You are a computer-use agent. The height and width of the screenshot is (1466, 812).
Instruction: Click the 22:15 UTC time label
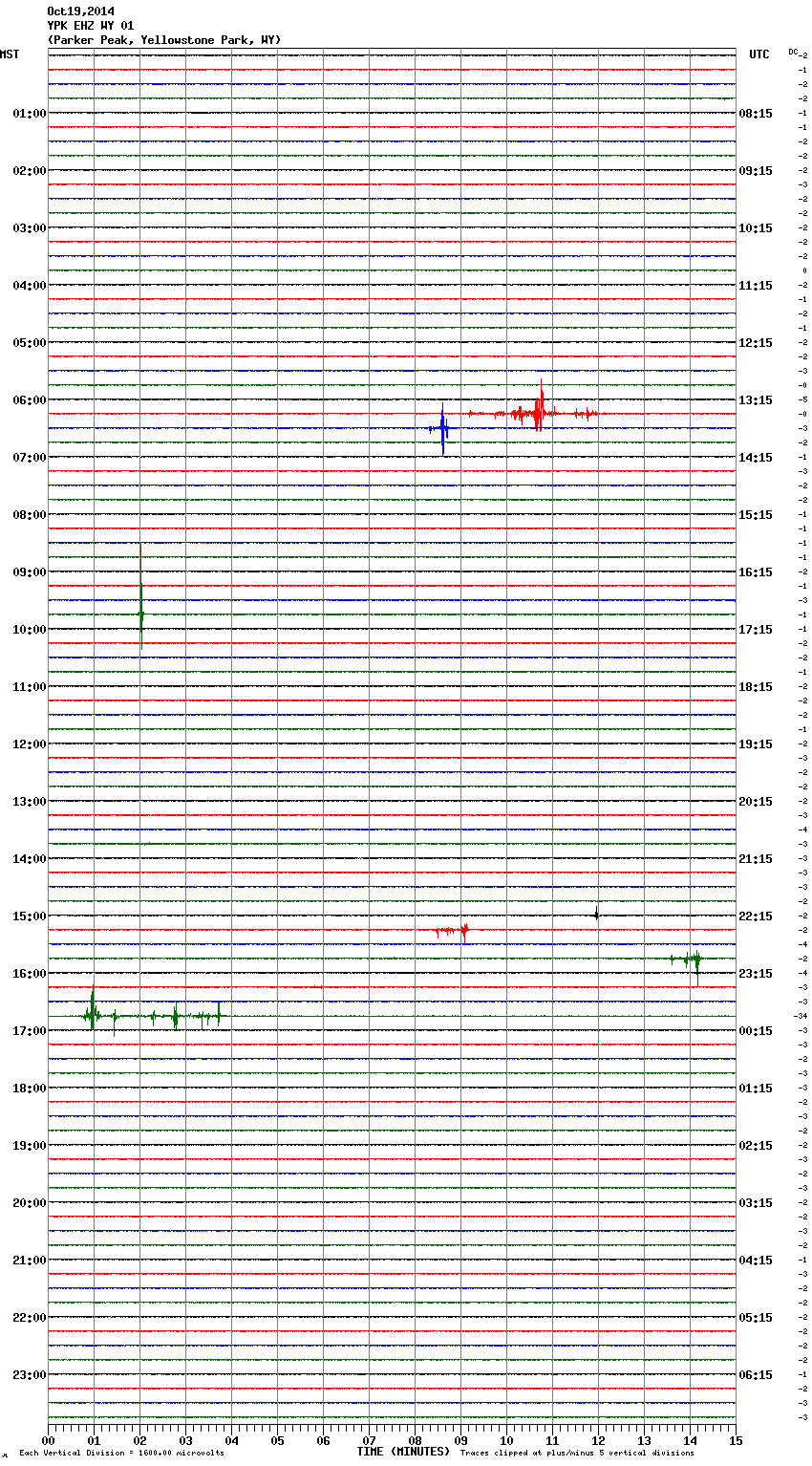(x=756, y=916)
